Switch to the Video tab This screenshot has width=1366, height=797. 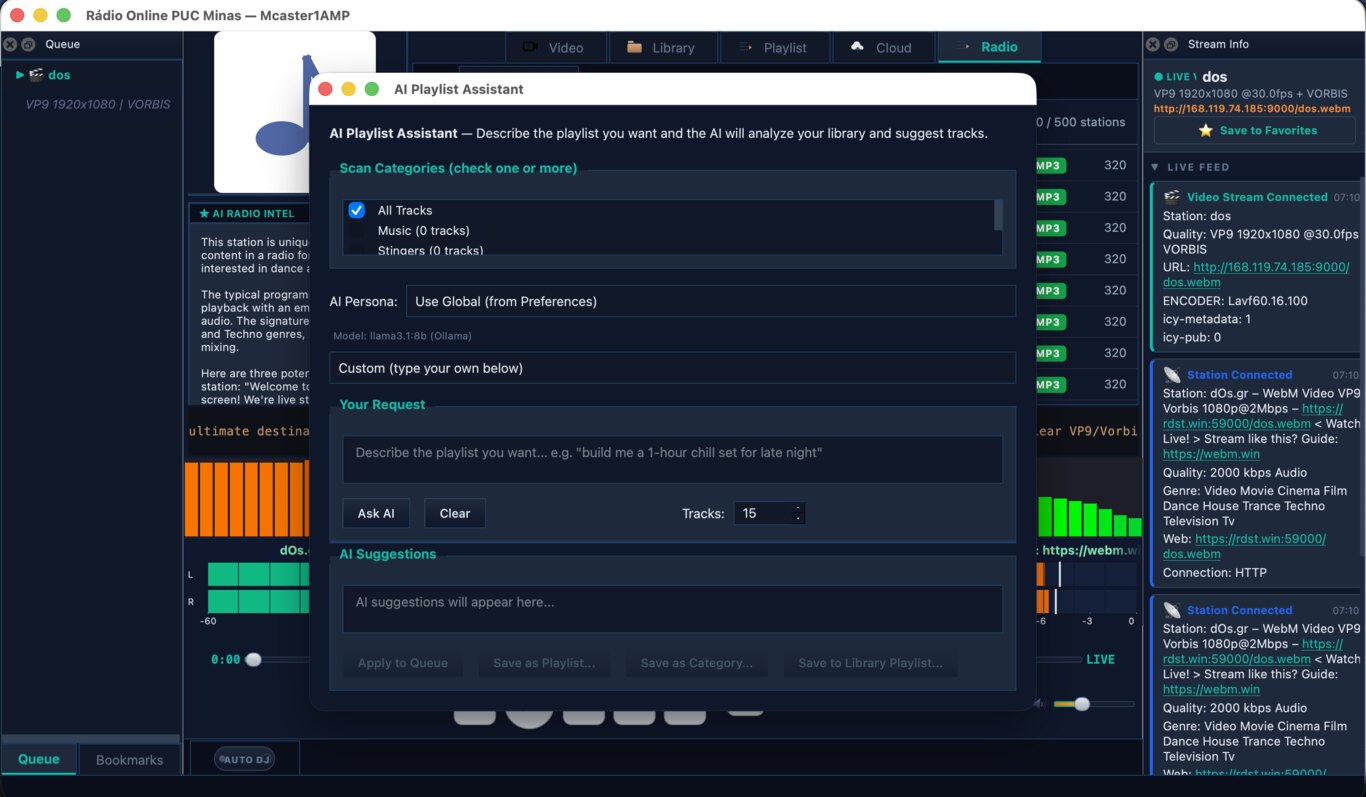point(556,47)
